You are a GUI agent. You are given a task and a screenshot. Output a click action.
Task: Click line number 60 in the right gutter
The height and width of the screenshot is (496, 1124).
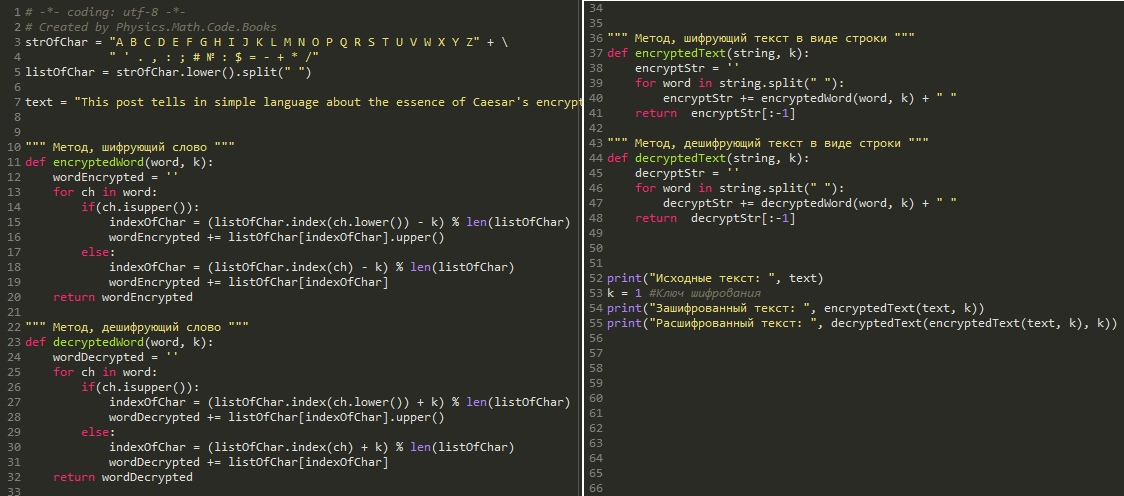coord(596,398)
